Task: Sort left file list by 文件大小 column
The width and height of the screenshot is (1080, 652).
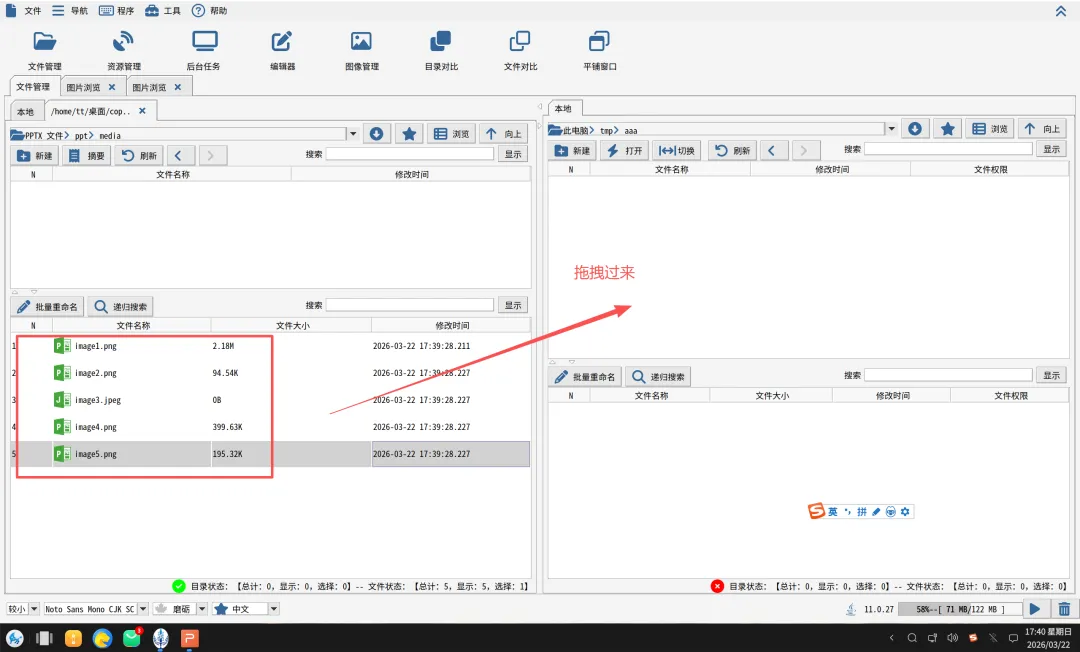Action: 291,325
